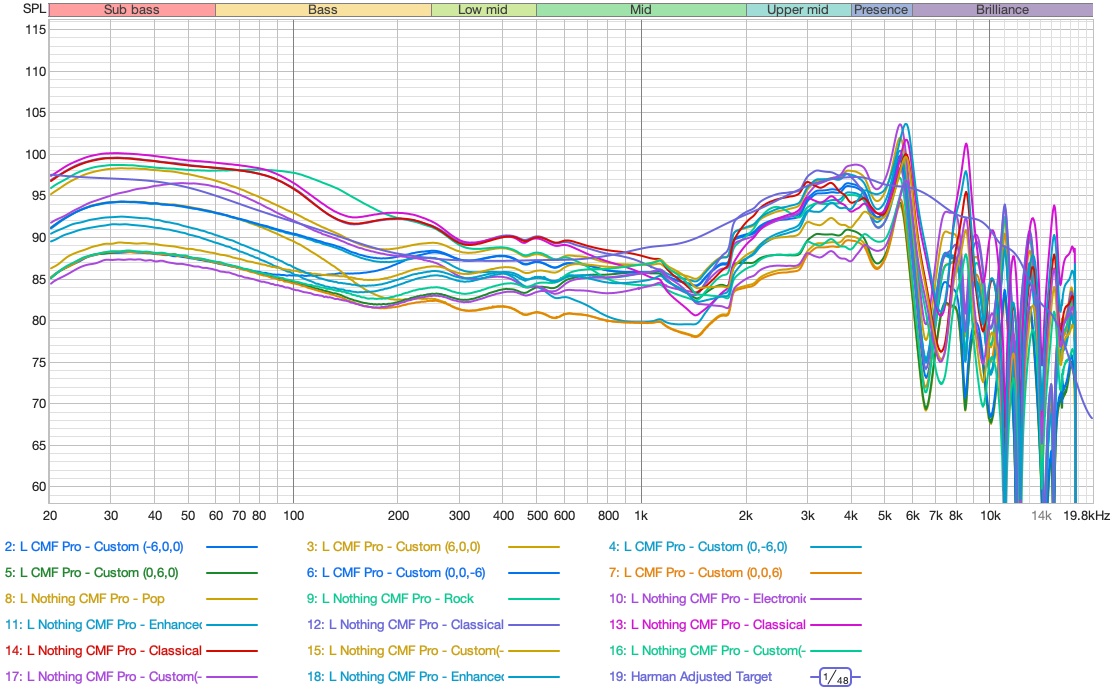This screenshot has width=1117, height=691.
Task: Select legend entry 14: L Nothing CMF Pro - Classical
Action: 103,651
